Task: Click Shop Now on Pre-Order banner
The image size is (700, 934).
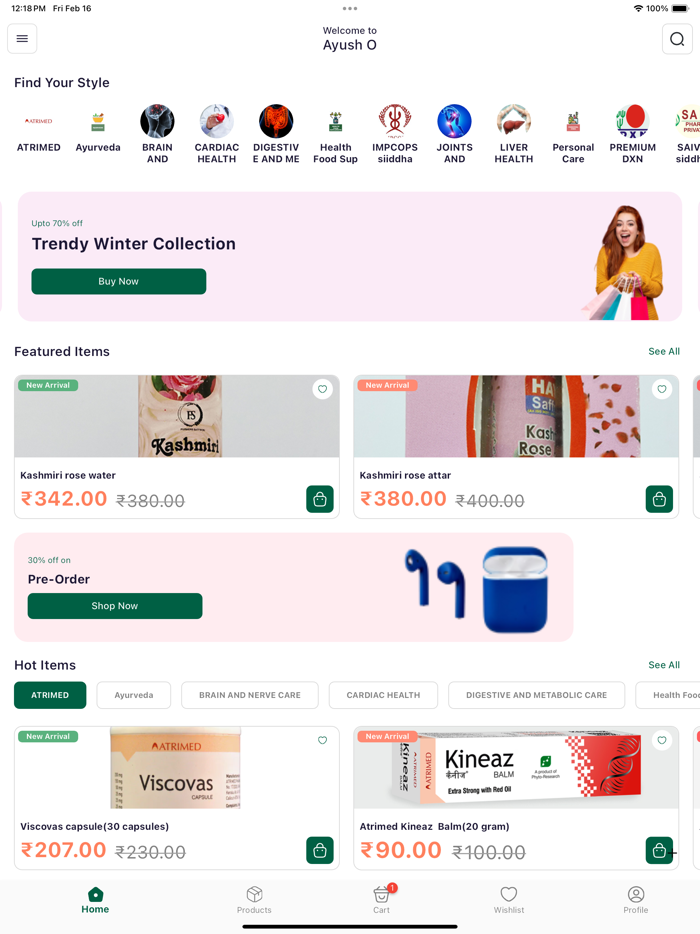Action: [x=115, y=606]
